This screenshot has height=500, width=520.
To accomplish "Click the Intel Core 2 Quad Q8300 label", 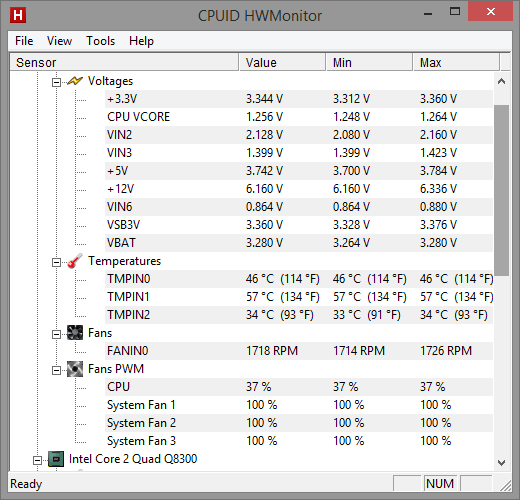I will click(133, 459).
